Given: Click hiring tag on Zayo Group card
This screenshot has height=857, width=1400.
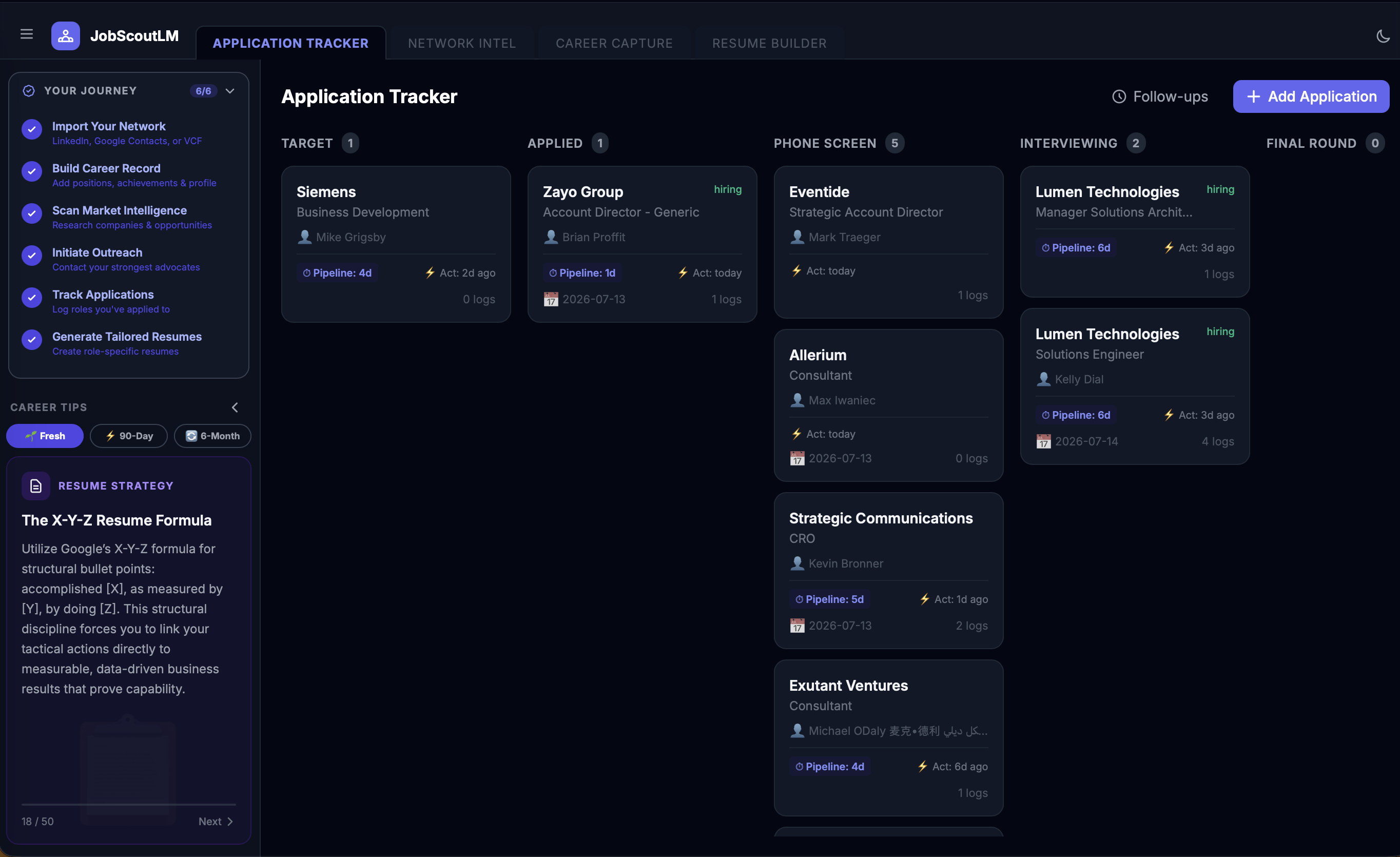Looking at the screenshot, I should [728, 189].
